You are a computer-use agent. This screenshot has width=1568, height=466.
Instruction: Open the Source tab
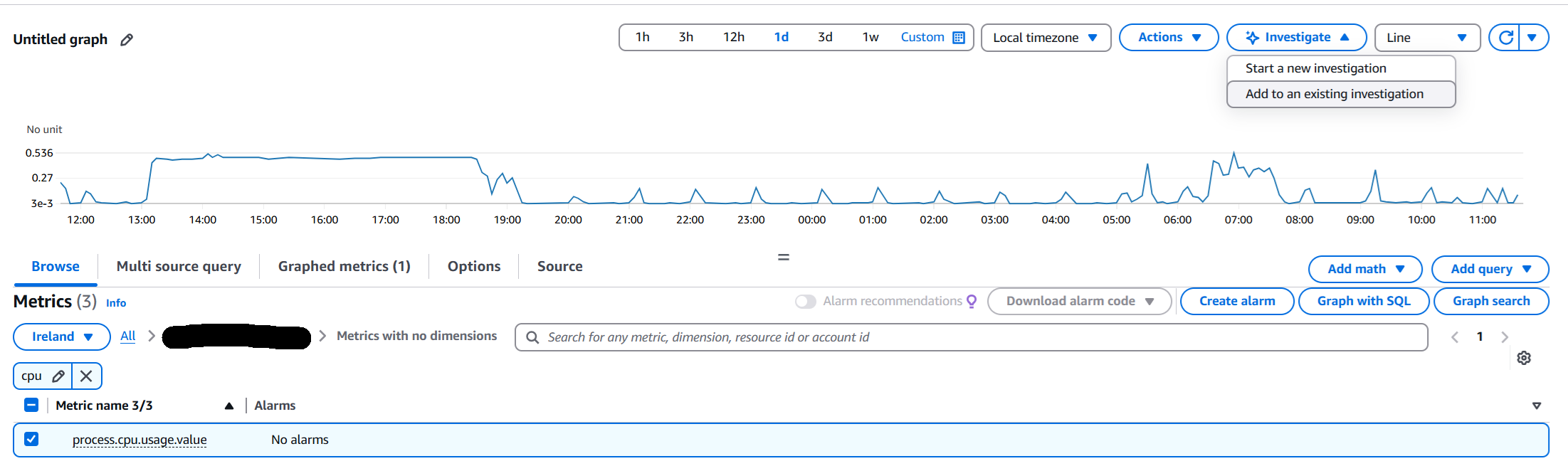[560, 267]
